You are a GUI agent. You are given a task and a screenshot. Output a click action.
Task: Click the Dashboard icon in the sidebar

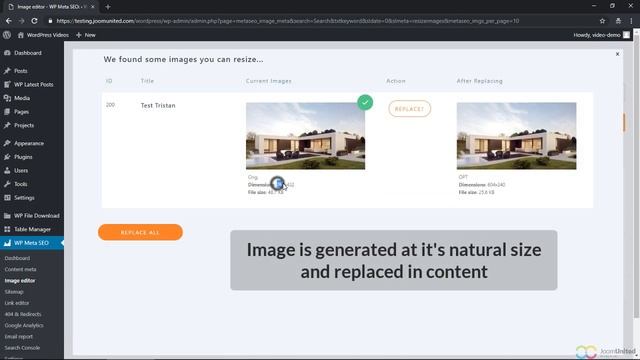(7, 53)
